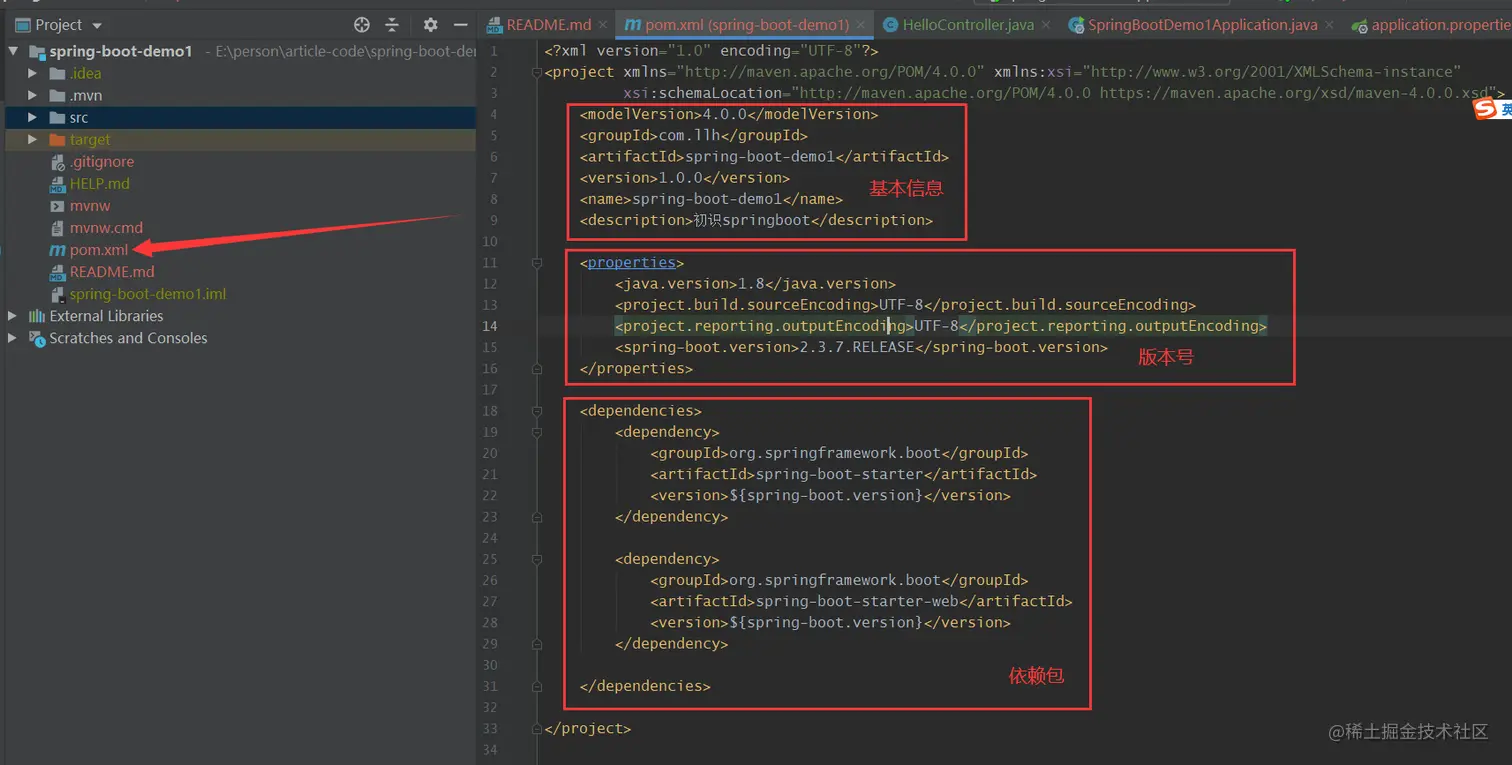This screenshot has height=765, width=1512.
Task: Expand the External Libraries node arrow
Action: coord(13,316)
